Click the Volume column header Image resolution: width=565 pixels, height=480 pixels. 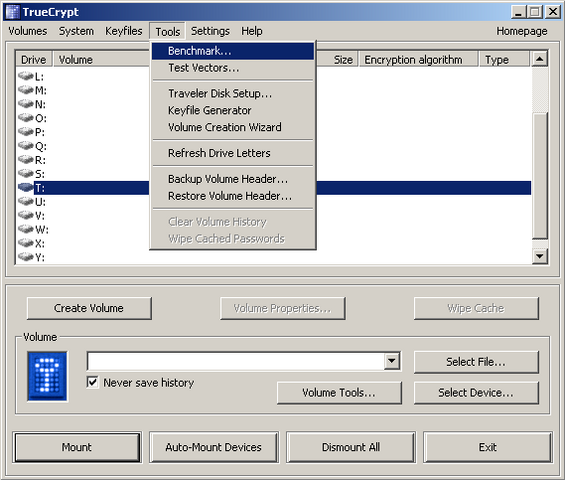pyautogui.click(x=102, y=59)
